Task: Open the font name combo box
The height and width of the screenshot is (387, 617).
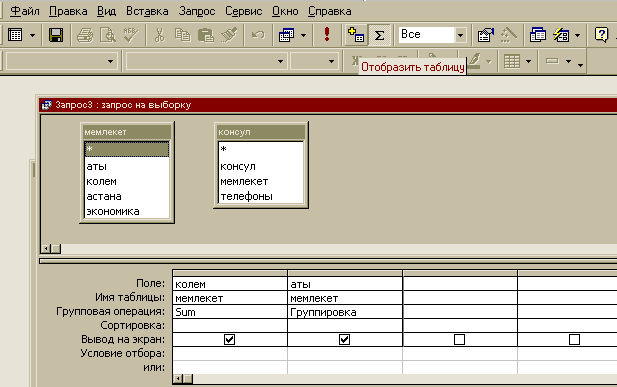Action: 206,61
